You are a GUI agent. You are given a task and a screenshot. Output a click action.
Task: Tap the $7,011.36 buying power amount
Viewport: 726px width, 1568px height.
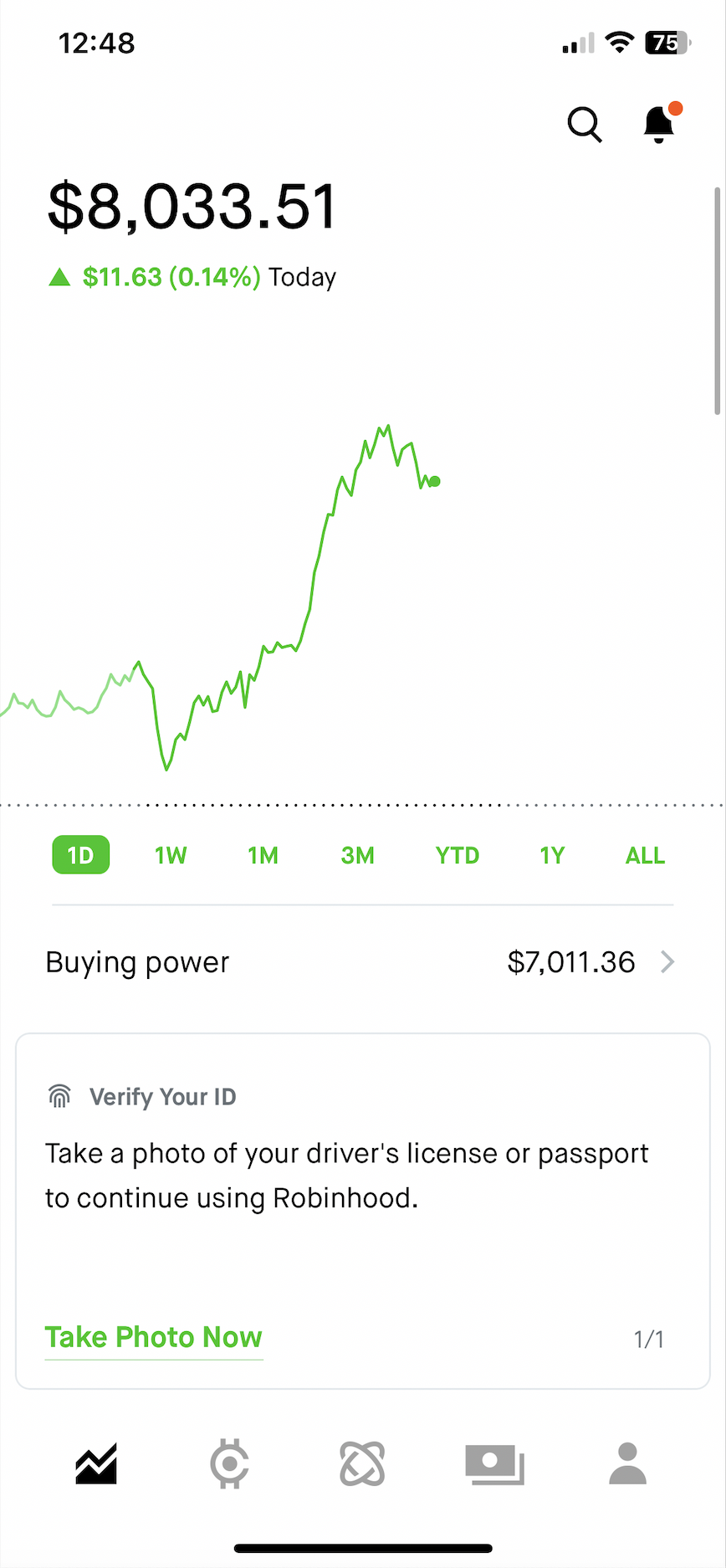(571, 962)
